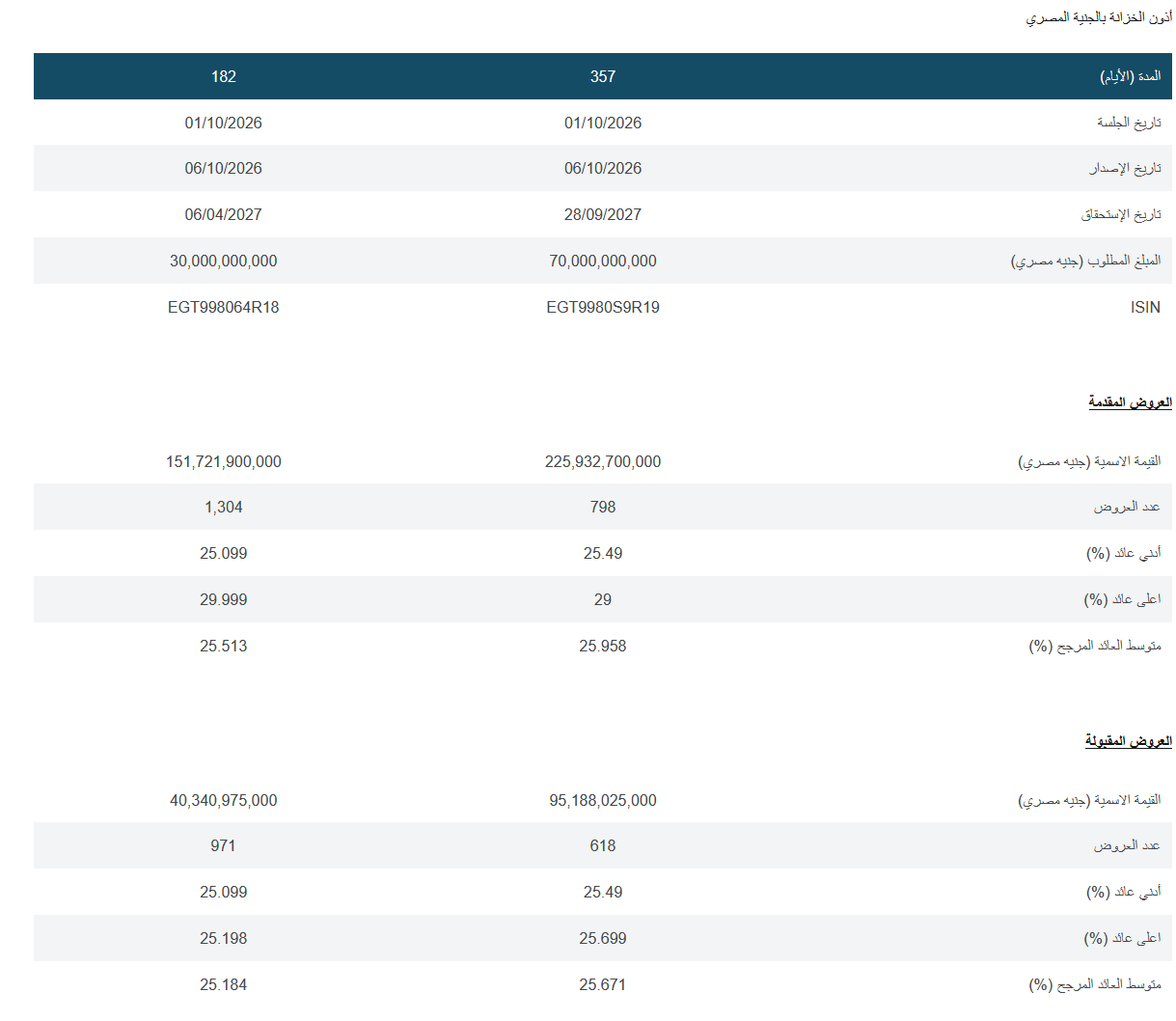The height and width of the screenshot is (1021, 1176).
Task: Select the 'تاريخ الإستحقاق' row label
Action: 1121,214
